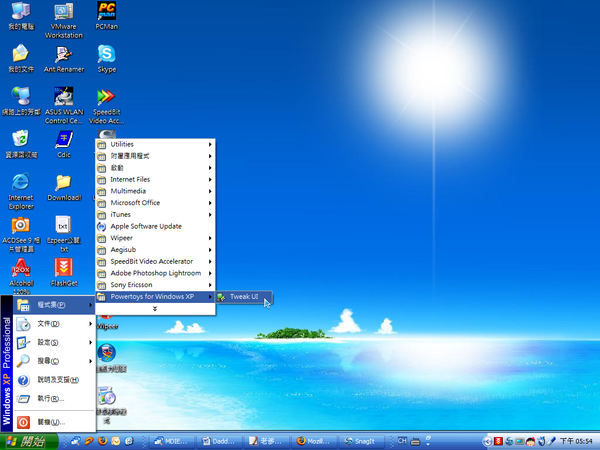Show hidden tray icons arrow
The image size is (600, 450).
tap(487, 442)
